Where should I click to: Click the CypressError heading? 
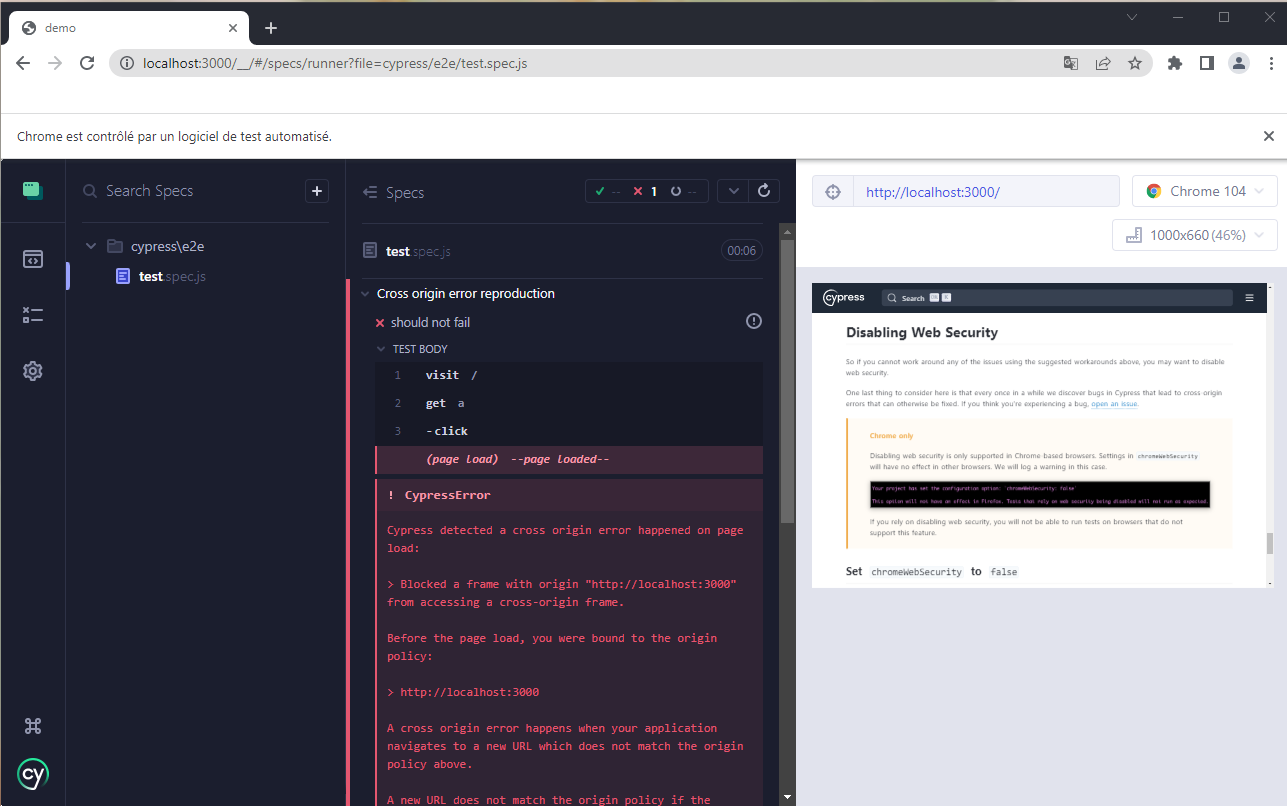click(447, 495)
